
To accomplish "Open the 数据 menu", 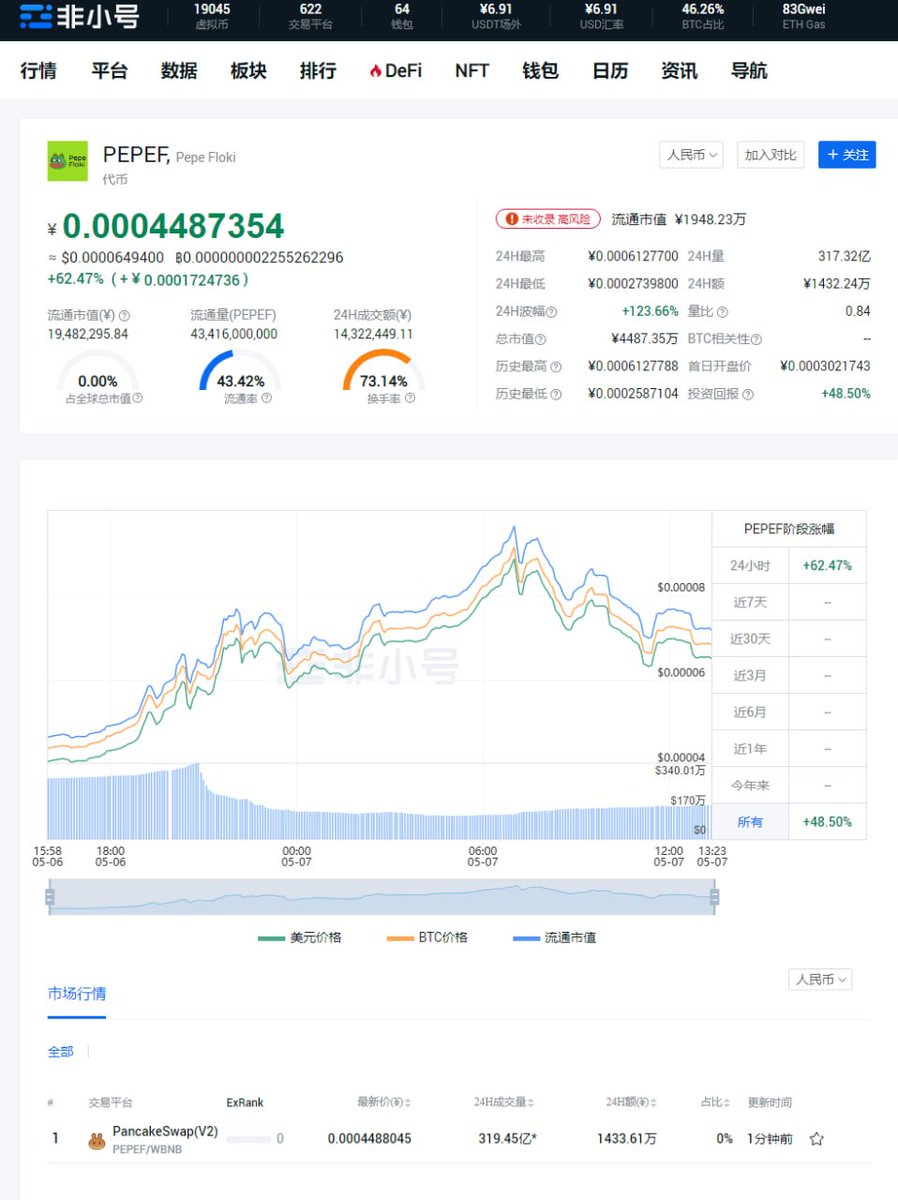I will [x=179, y=71].
